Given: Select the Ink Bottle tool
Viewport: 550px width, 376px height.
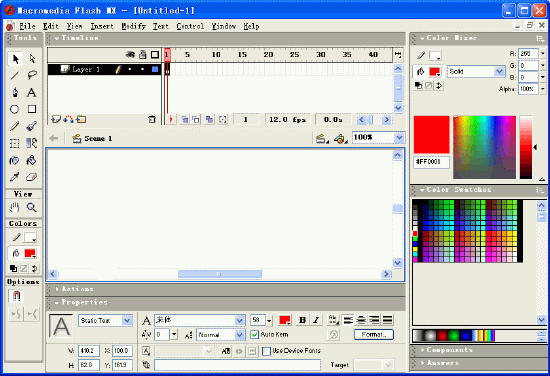Looking at the screenshot, I should coord(14,160).
